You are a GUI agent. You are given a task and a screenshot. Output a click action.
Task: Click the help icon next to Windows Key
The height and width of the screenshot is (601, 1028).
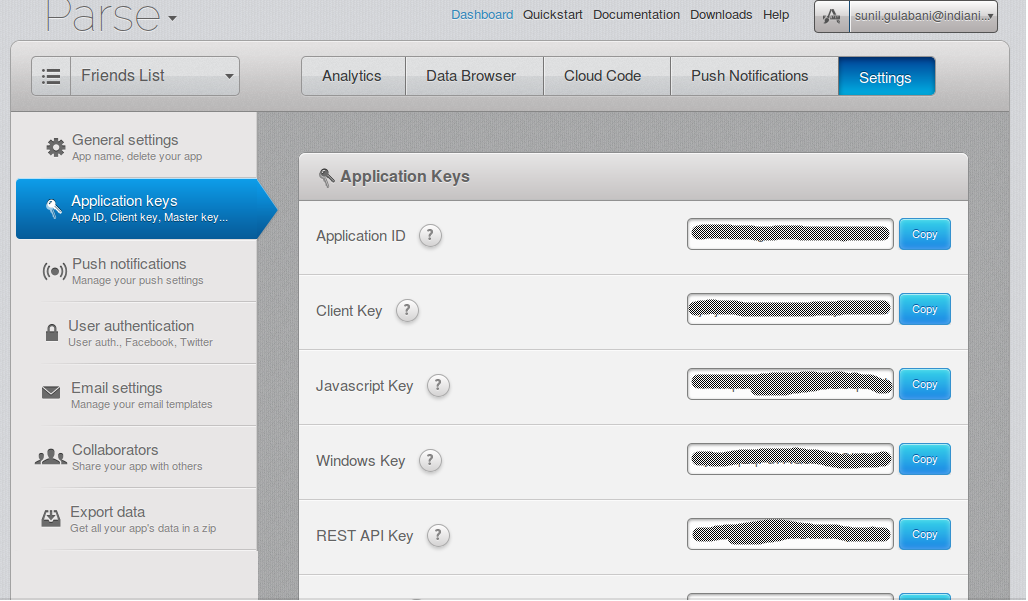[430, 460]
